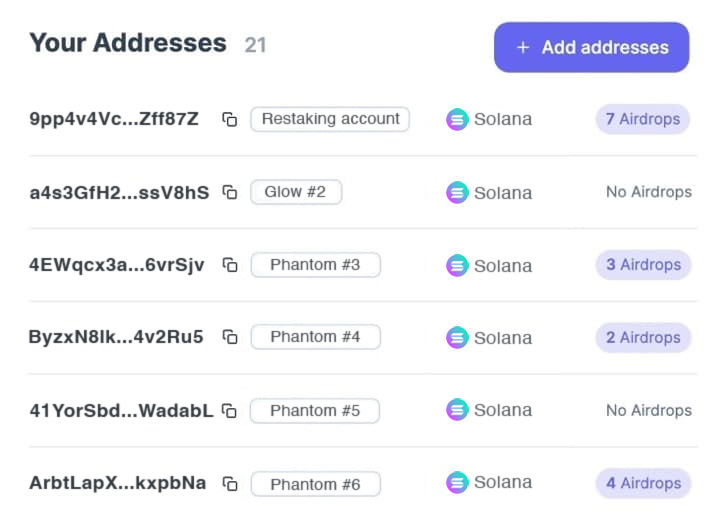Image resolution: width=727 pixels, height=530 pixels.
Task: Edit the Restaking account label
Action: tap(330, 119)
